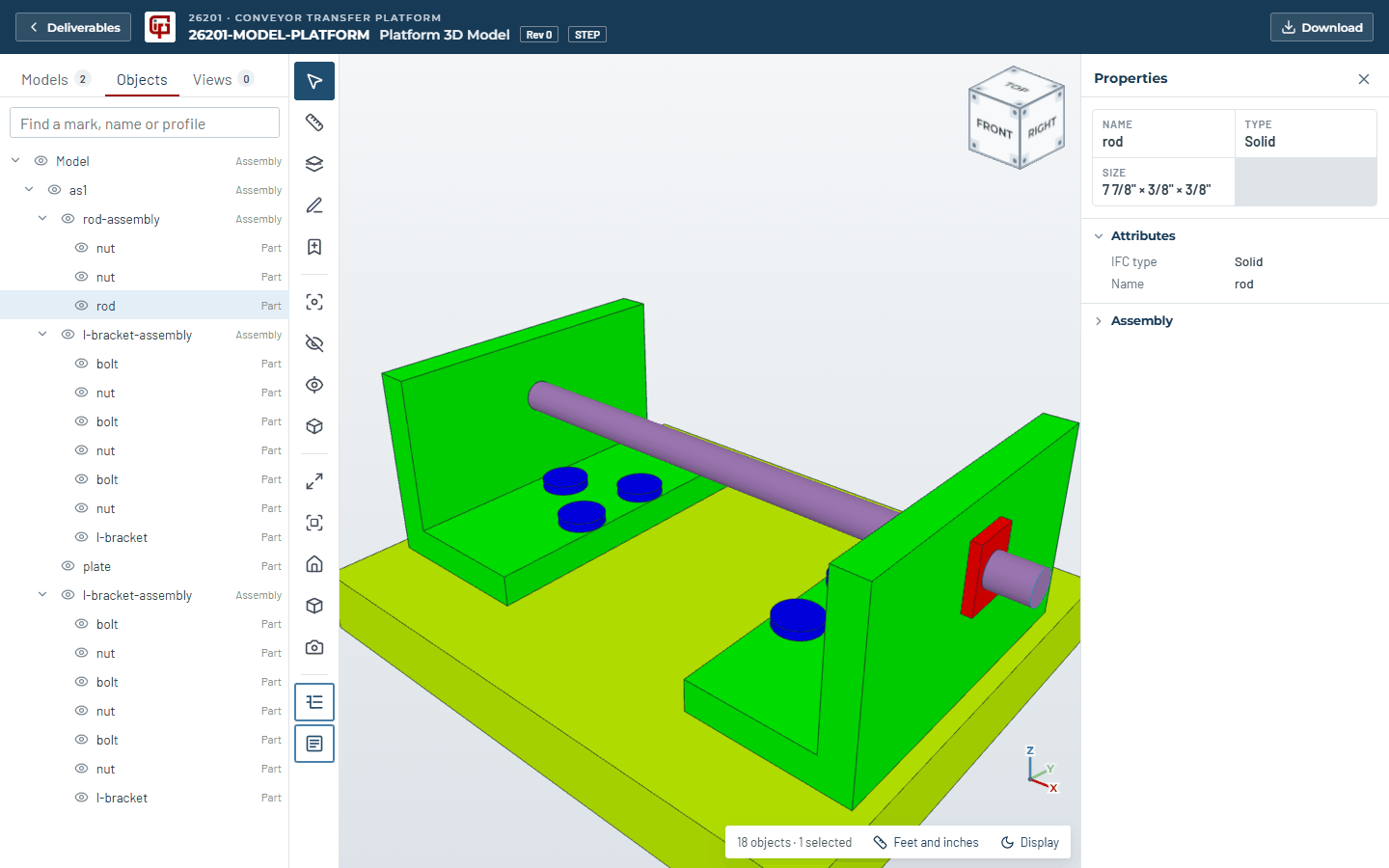Screen dimensions: 1389x868
Task: Switch to the Views tab
Action: 223,79
